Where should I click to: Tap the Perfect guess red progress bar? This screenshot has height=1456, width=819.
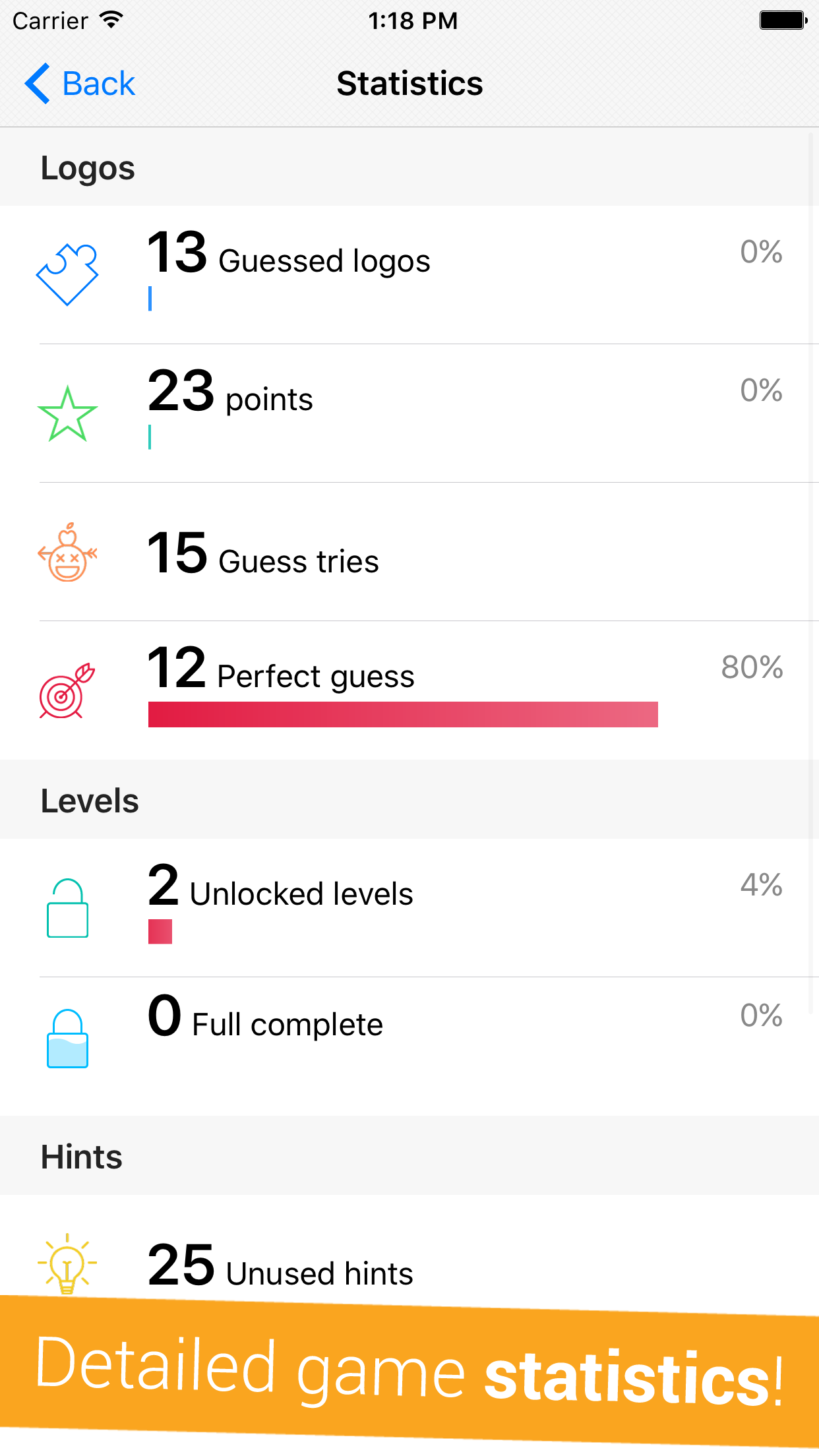[x=403, y=714]
